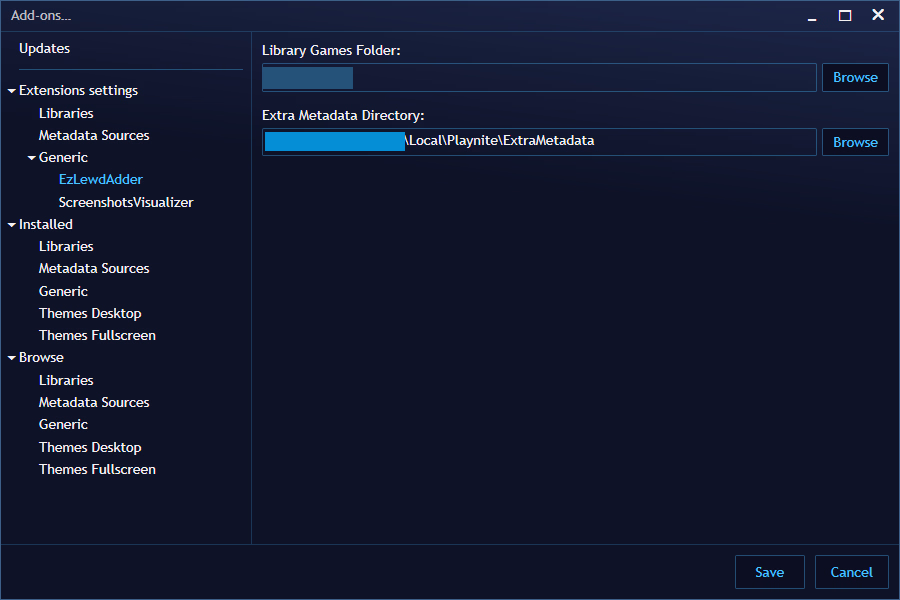Open the Updates section
The width and height of the screenshot is (900, 600).
tap(44, 49)
